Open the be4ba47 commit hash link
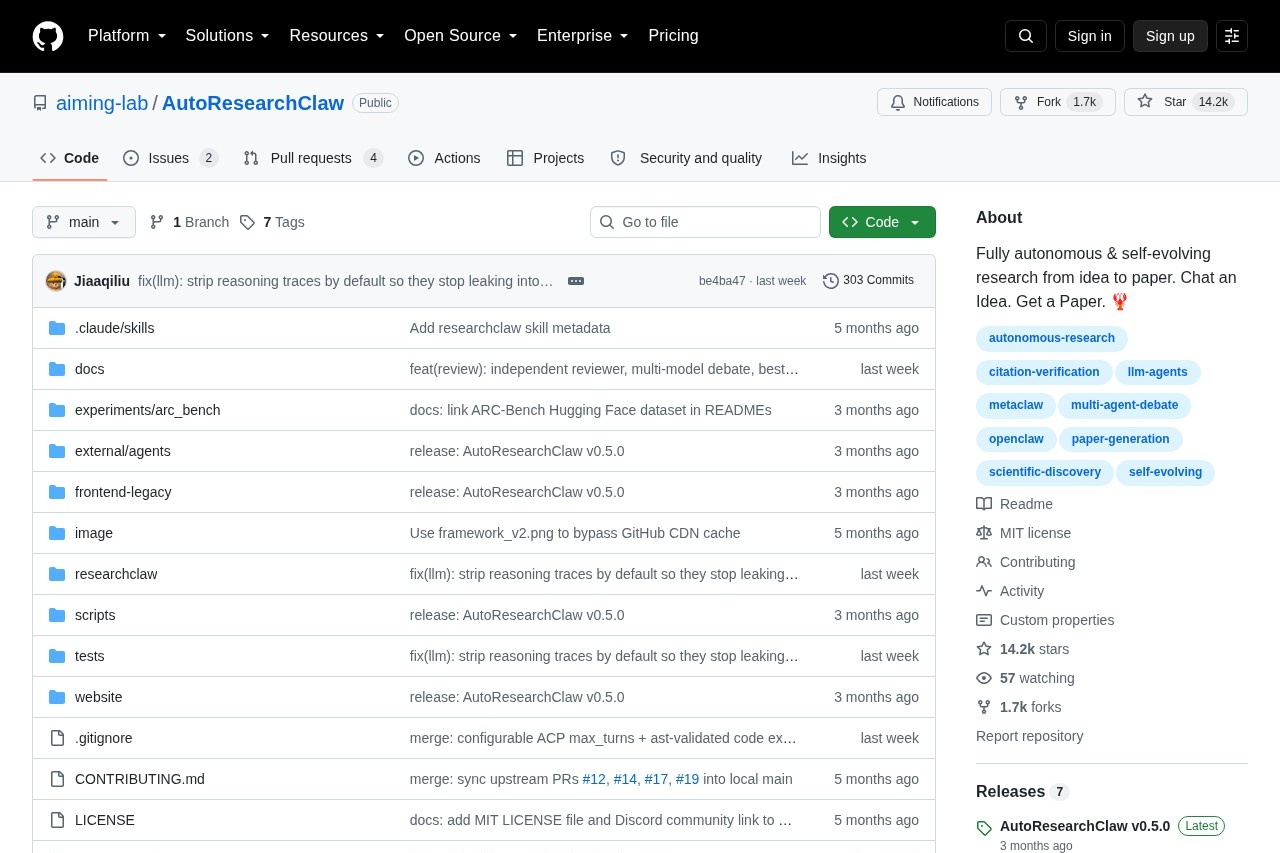The image size is (1280, 853). tap(722, 281)
